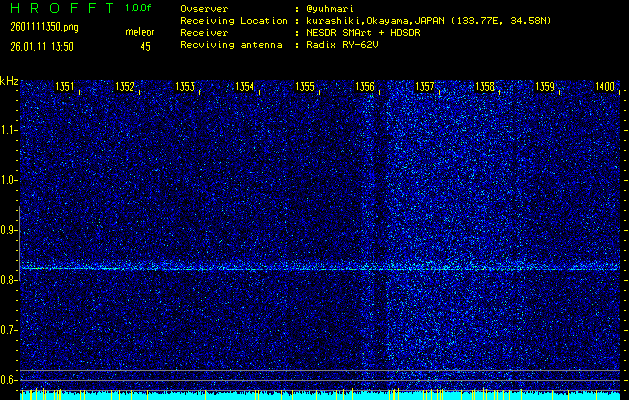Viewport: 629px width, 400px height.
Task: Click the 1355 time marker
Action: tap(305, 87)
